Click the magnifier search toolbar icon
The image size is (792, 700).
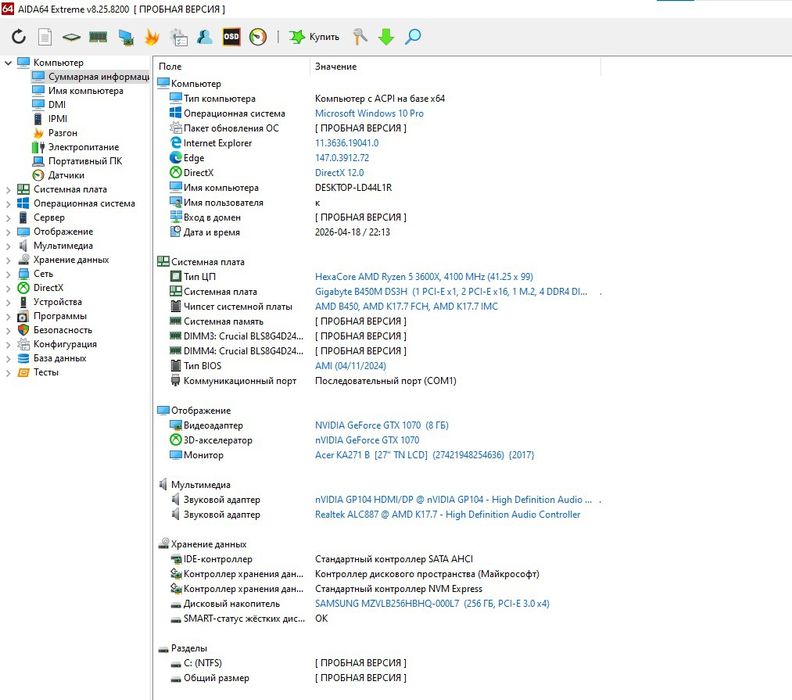tap(413, 36)
